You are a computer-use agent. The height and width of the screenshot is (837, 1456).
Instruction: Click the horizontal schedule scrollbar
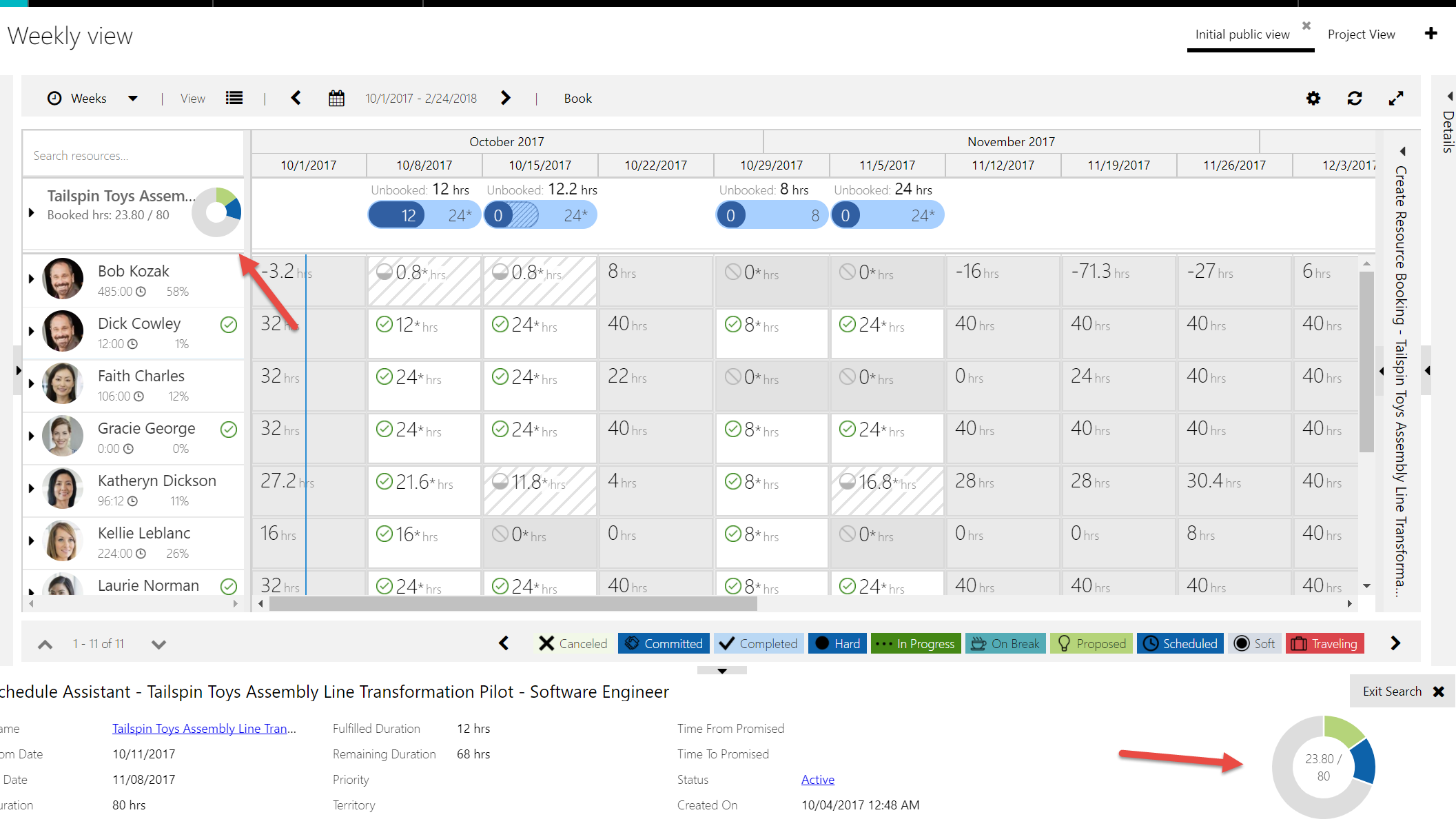[513, 604]
